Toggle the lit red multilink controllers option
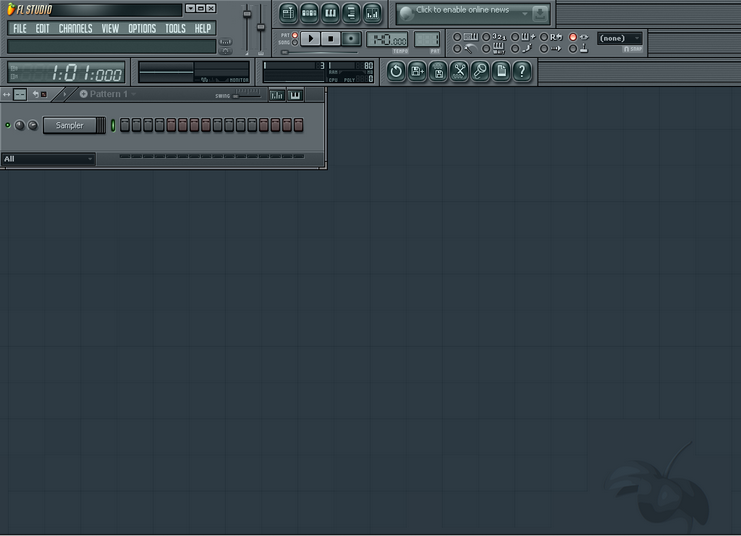Screen dimensions: 741x536 pos(573,37)
